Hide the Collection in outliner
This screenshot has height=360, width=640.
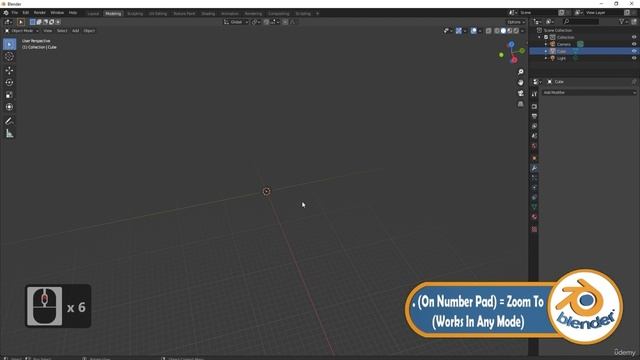pos(634,37)
